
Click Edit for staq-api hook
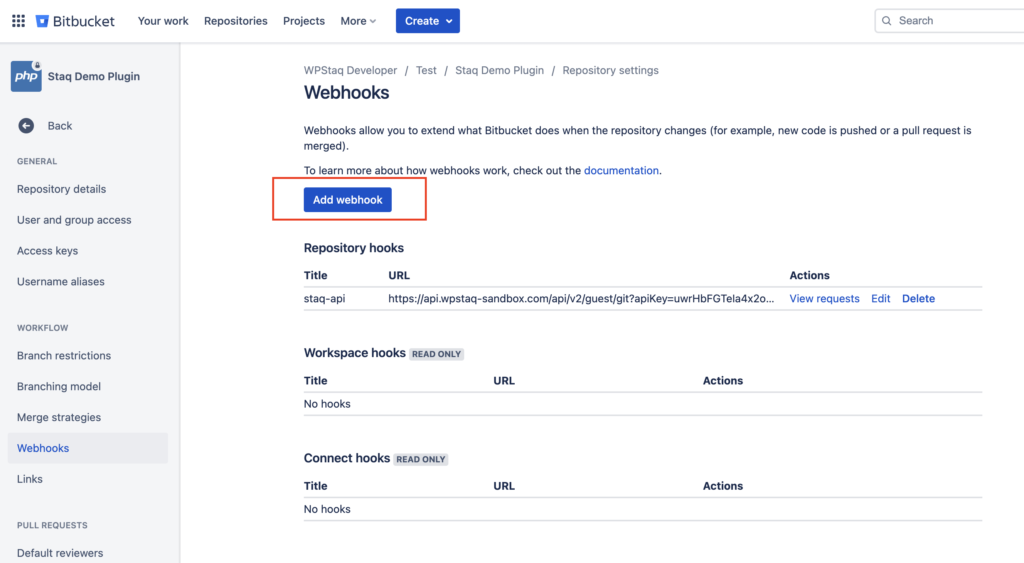pos(880,298)
